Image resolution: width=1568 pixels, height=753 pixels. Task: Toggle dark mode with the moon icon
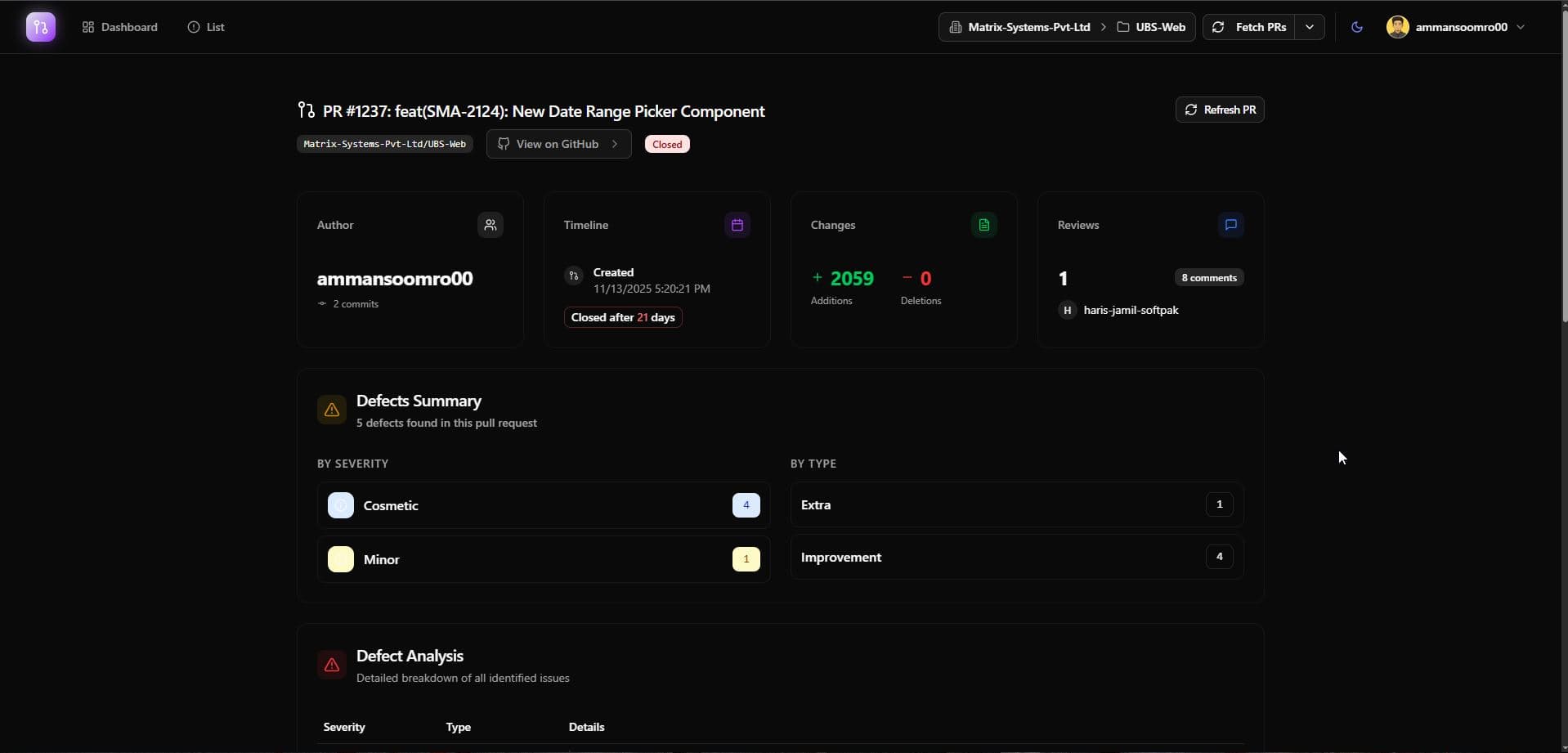[x=1357, y=27]
